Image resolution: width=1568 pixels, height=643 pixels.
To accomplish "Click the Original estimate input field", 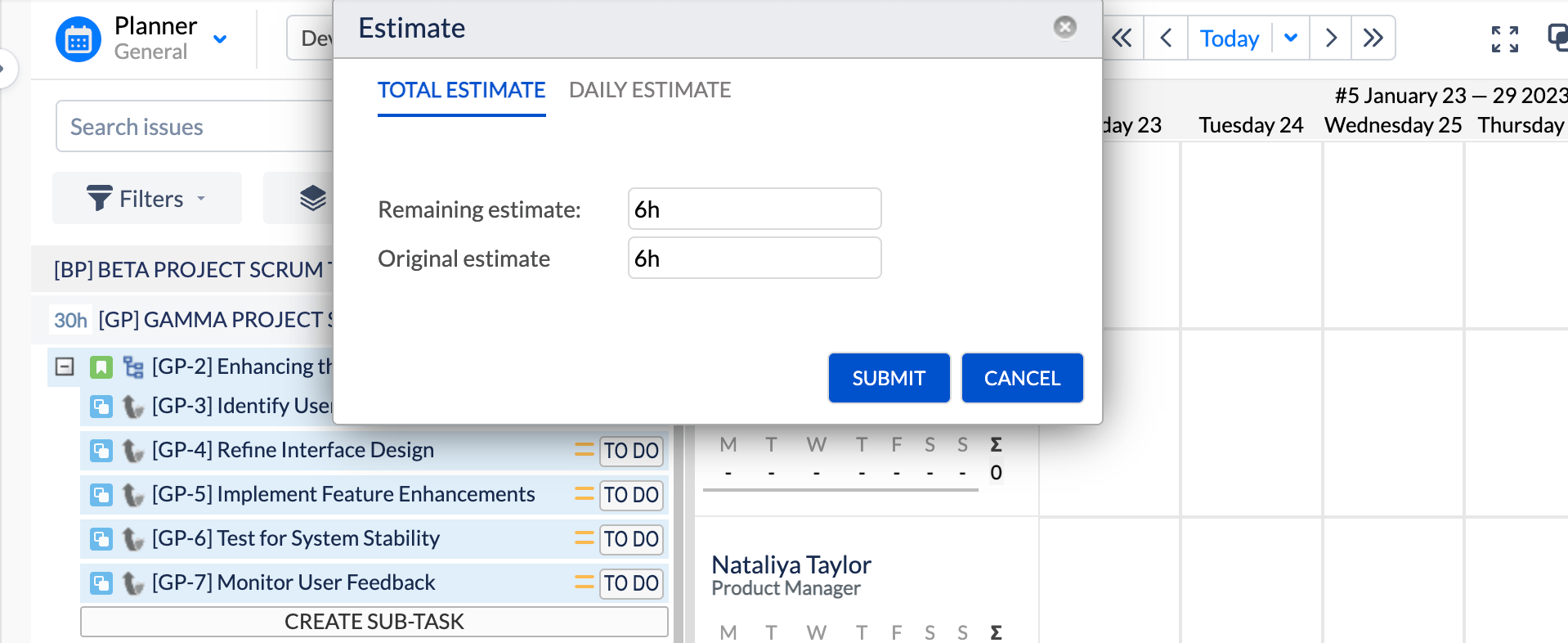I will coord(754,259).
